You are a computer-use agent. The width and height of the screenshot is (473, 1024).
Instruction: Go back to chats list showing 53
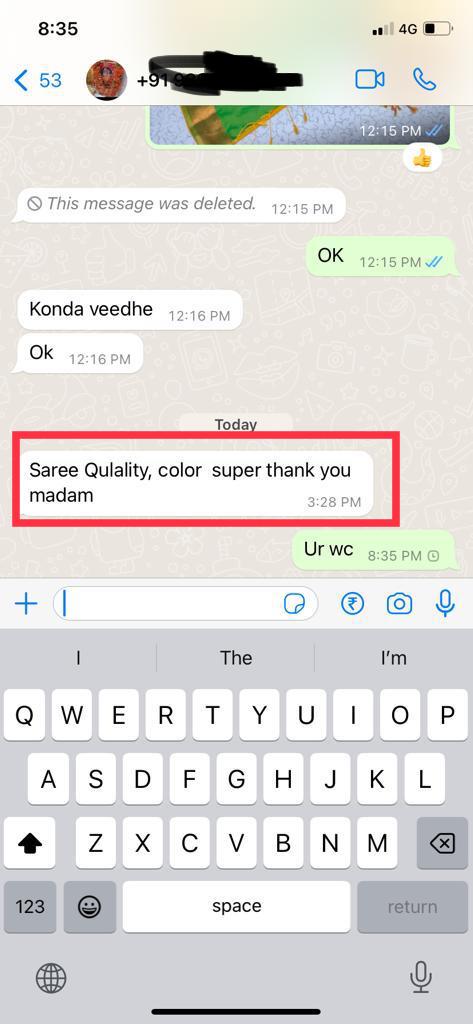coord(38,80)
